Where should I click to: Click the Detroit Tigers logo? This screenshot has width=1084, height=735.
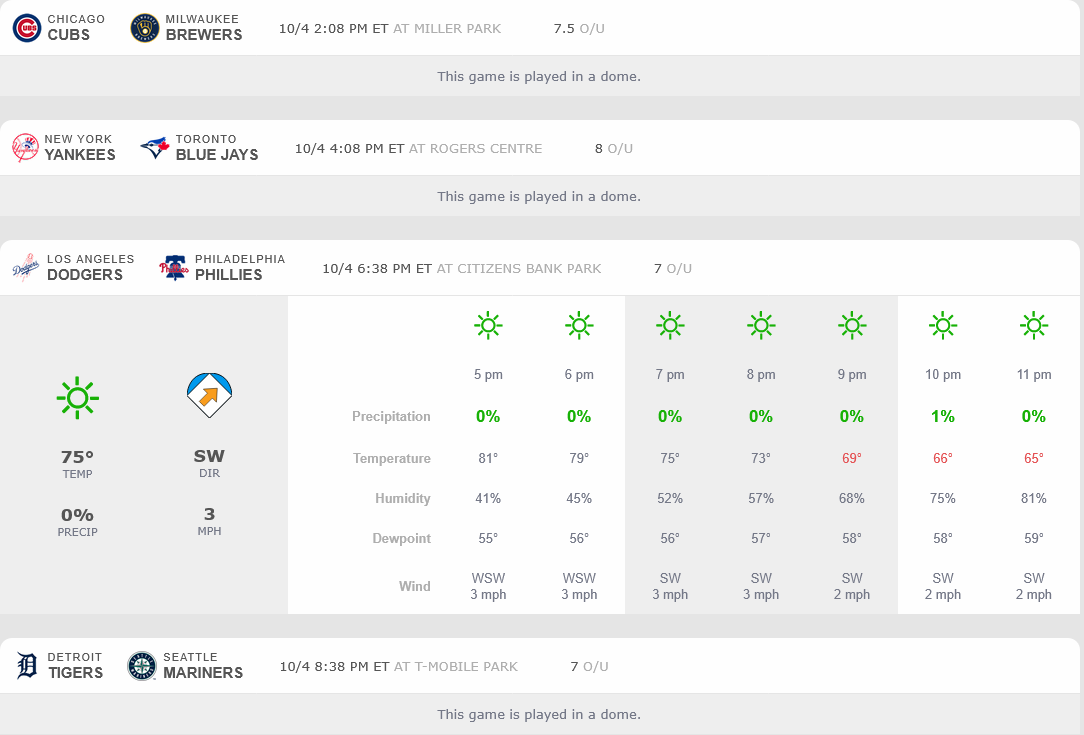tap(28, 666)
